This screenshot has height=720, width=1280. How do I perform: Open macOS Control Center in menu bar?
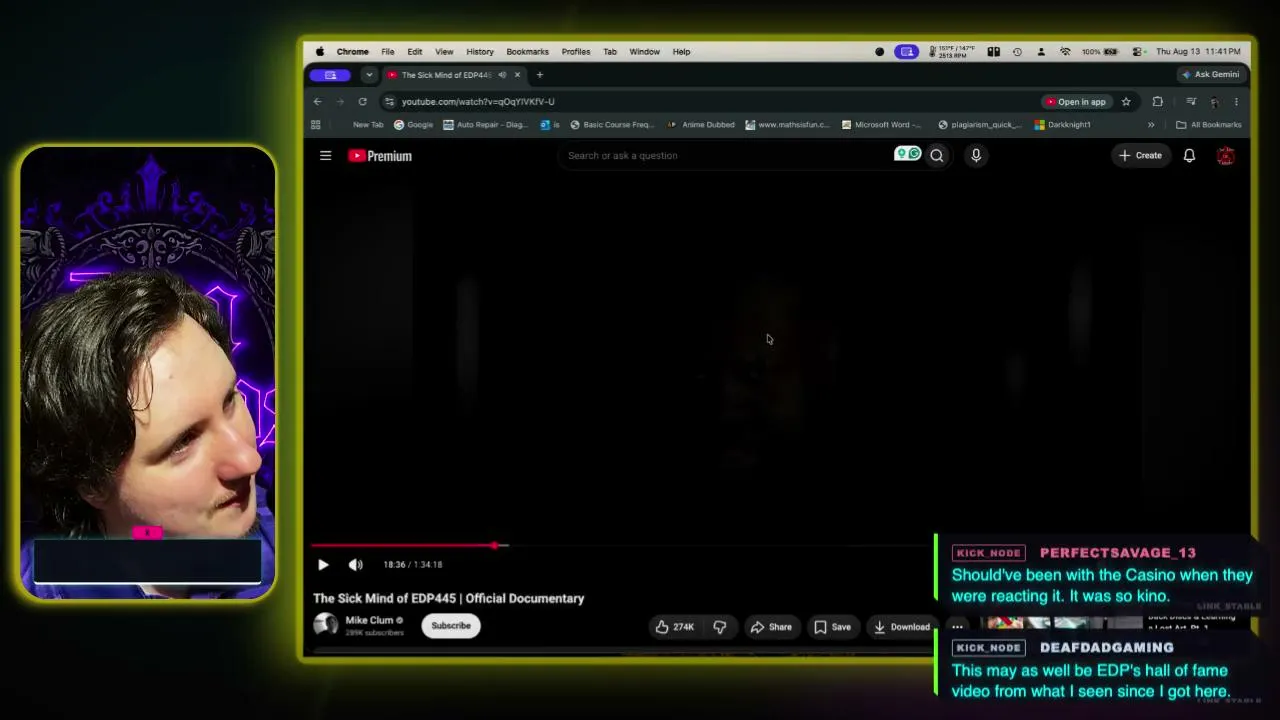pos(1138,52)
